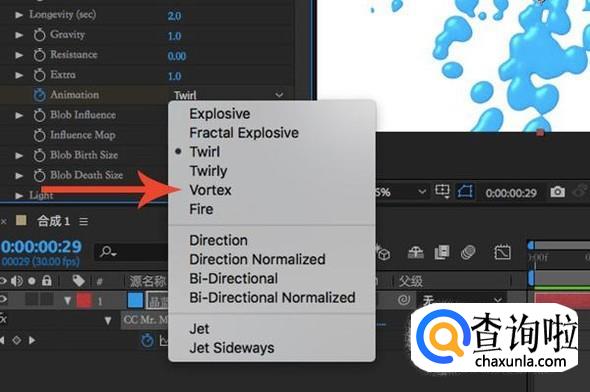Click the timeline search field
The image size is (590, 392).
(132, 251)
